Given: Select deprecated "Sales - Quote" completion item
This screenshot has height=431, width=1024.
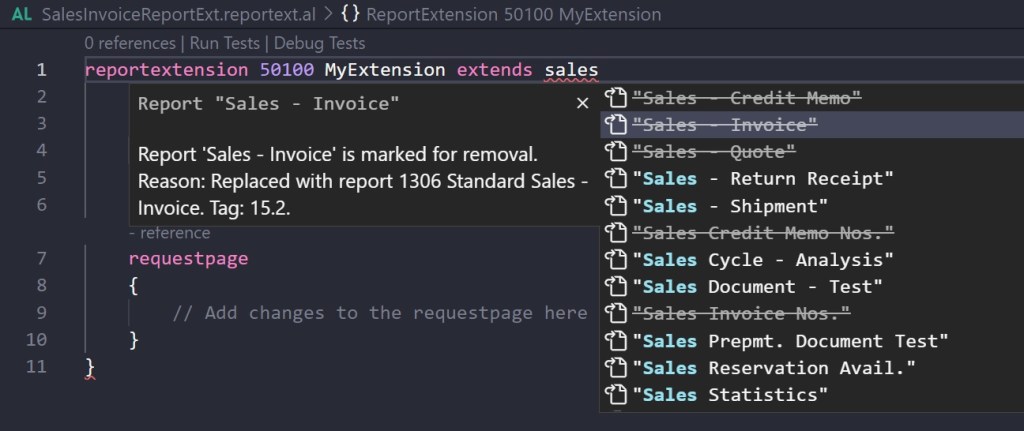Looking at the screenshot, I should [714, 152].
